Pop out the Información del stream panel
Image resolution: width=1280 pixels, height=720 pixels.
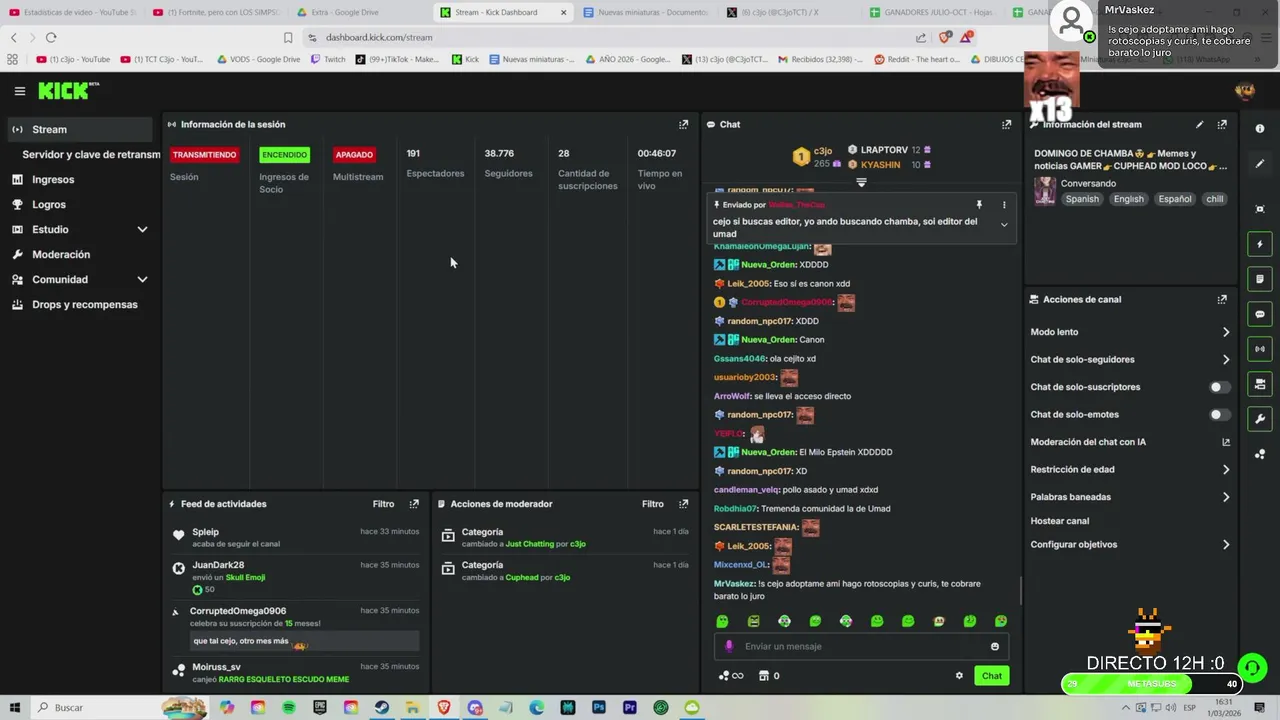[1222, 125]
